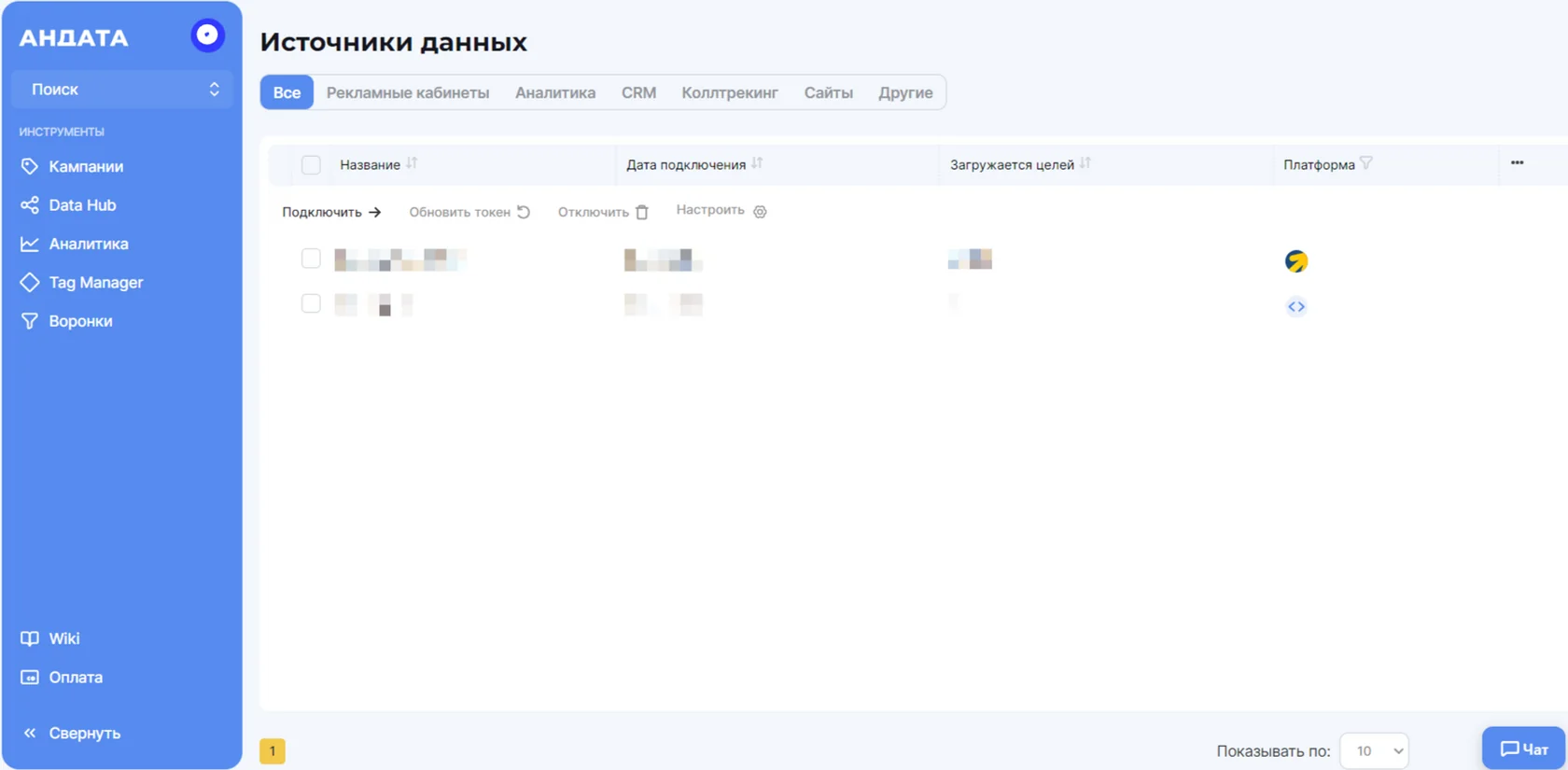This screenshot has width=1568, height=770.
Task: Switch to the Другие tab
Action: click(x=905, y=92)
